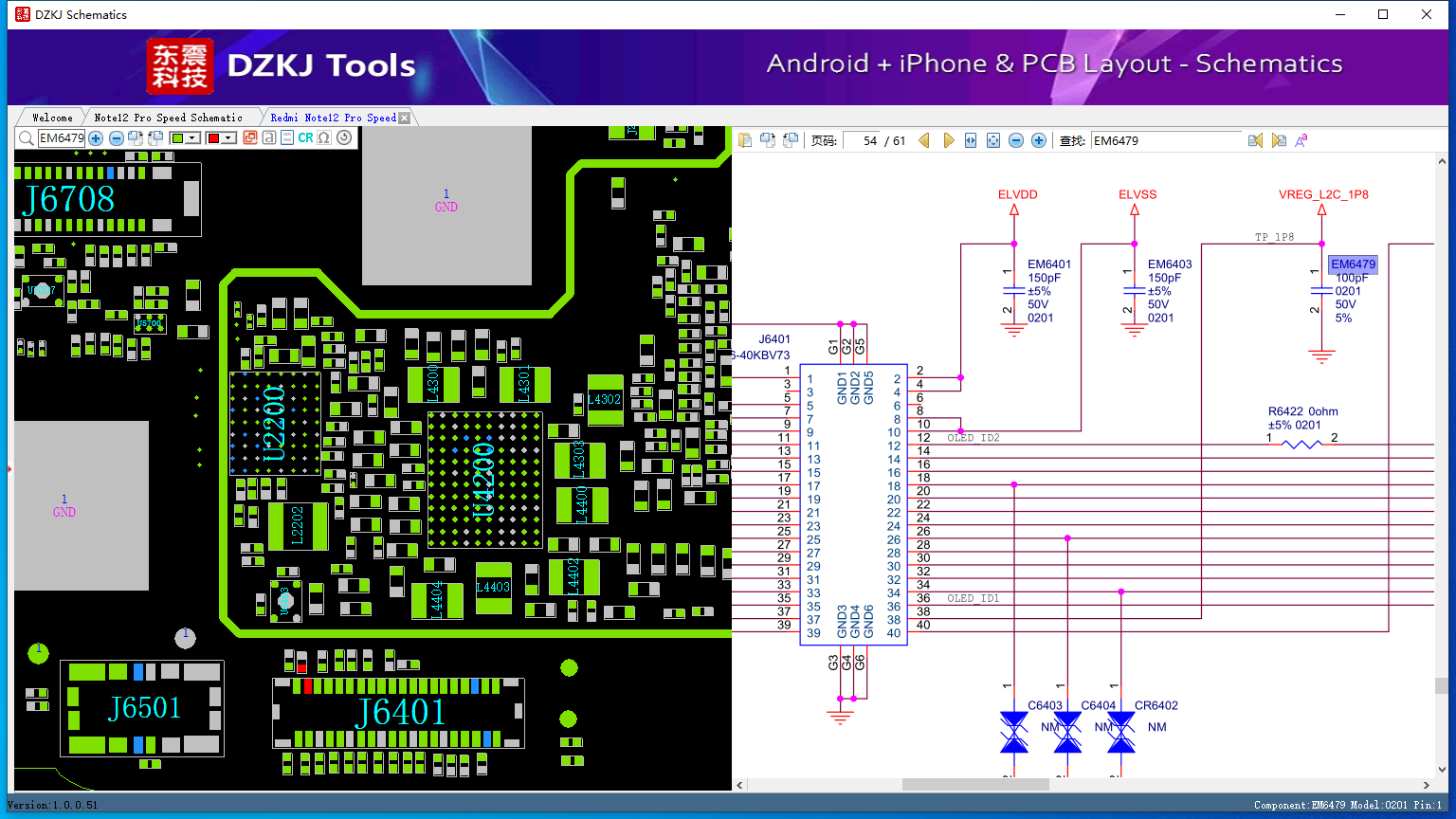The height and width of the screenshot is (819, 1456).
Task: Find previous EM6479 match in schematic
Action: pyautogui.click(x=1255, y=140)
